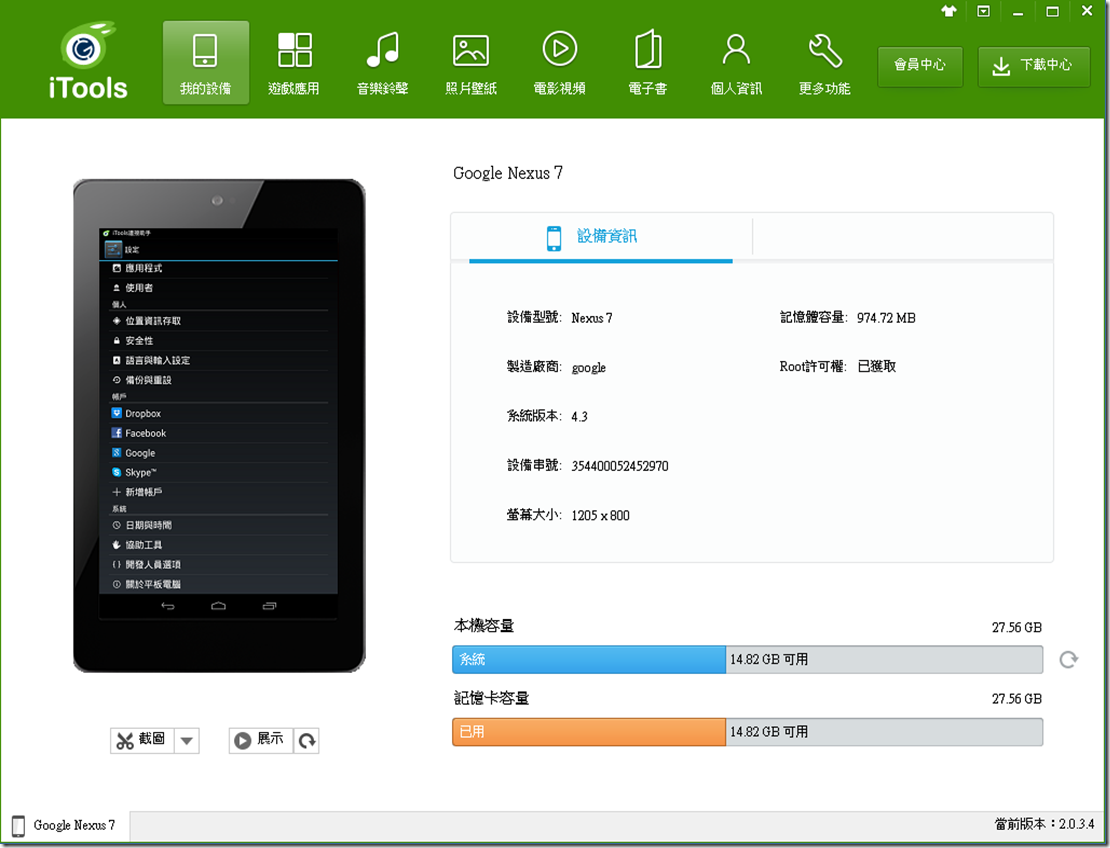This screenshot has height=848, width=1110.
Task: Open the 照片壁紙 photos section
Action: [x=471, y=62]
